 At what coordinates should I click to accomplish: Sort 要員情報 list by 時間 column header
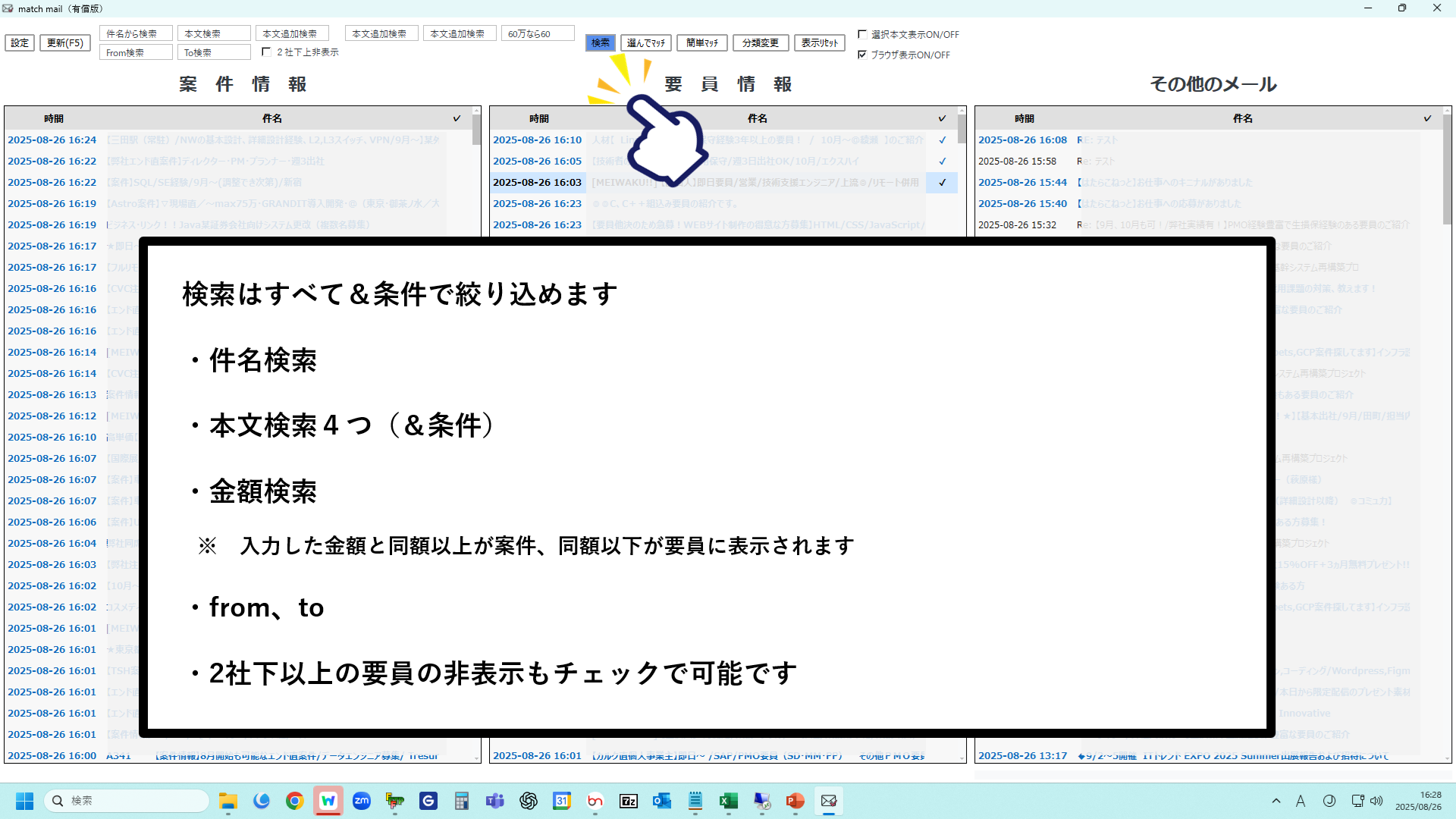539,118
